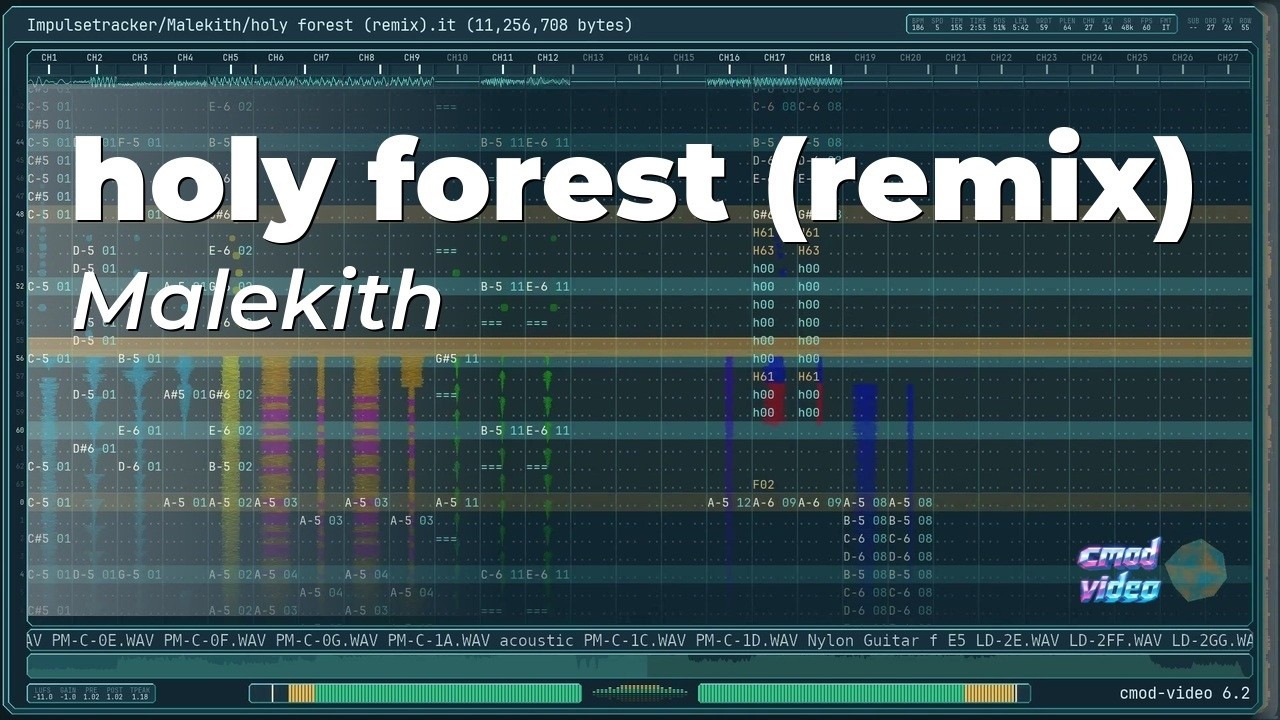Click the D#6 01 note in CH2
This screenshot has height=720, width=1280.
click(x=94, y=448)
